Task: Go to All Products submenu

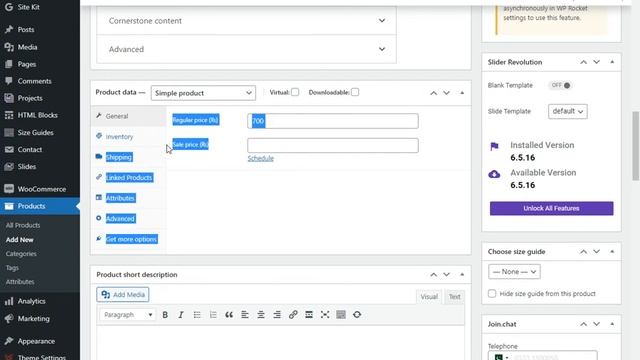Action: [23, 225]
